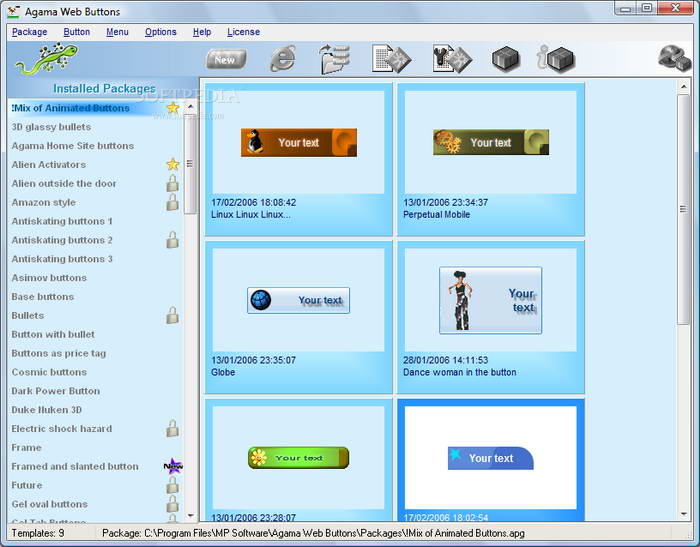Click New badge beside Framed and slanted button
Image resolution: width=700 pixels, height=547 pixels.
coord(173,466)
